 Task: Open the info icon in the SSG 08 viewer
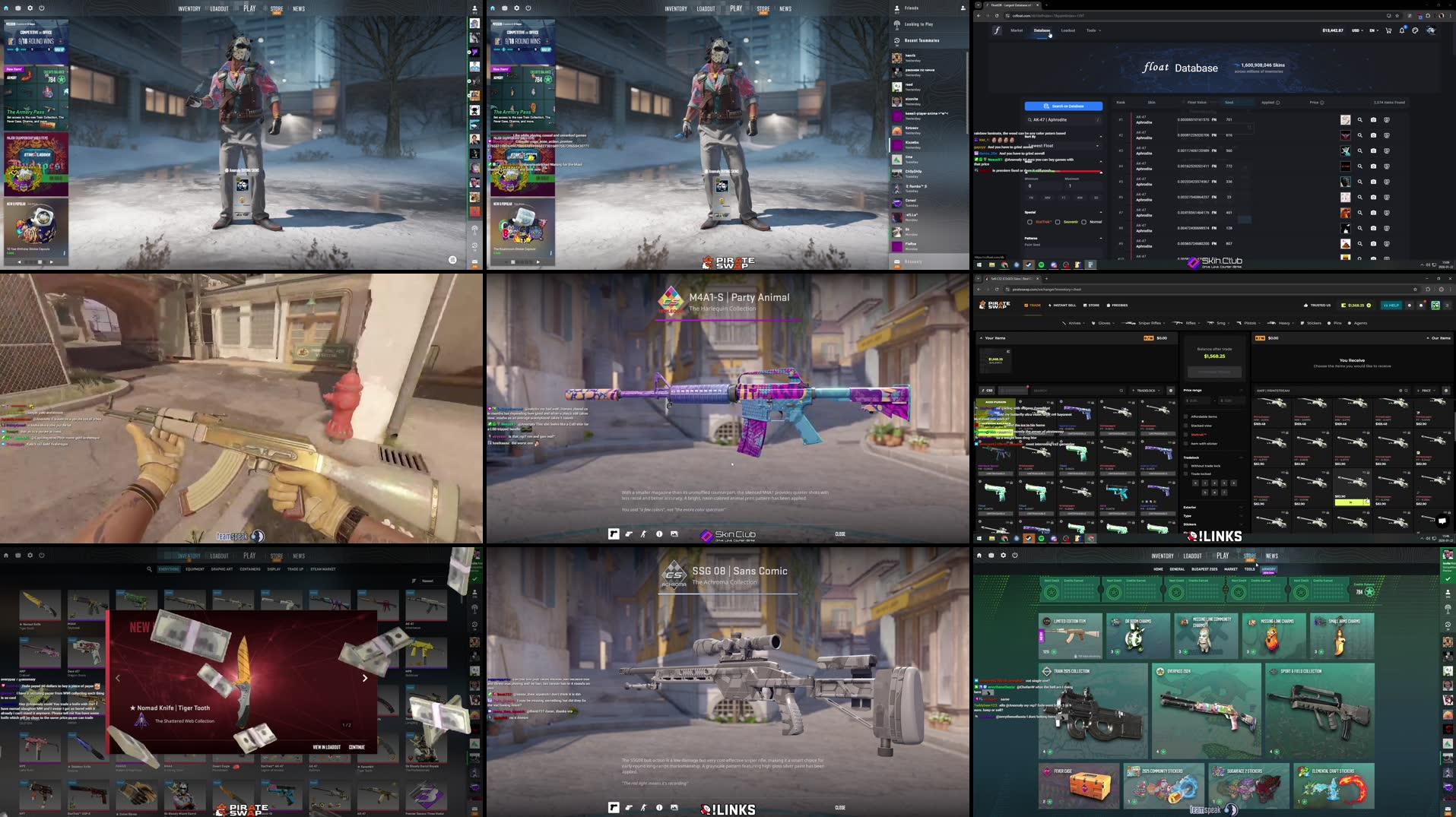pos(658,808)
